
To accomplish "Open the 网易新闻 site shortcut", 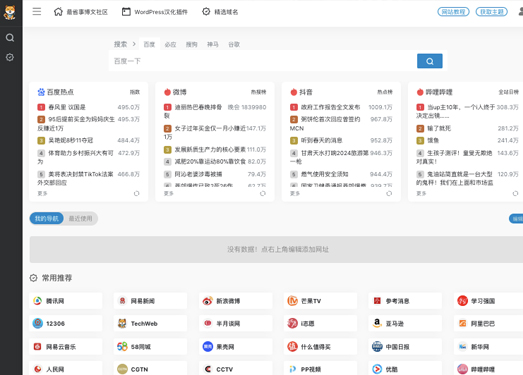I will [150, 301].
